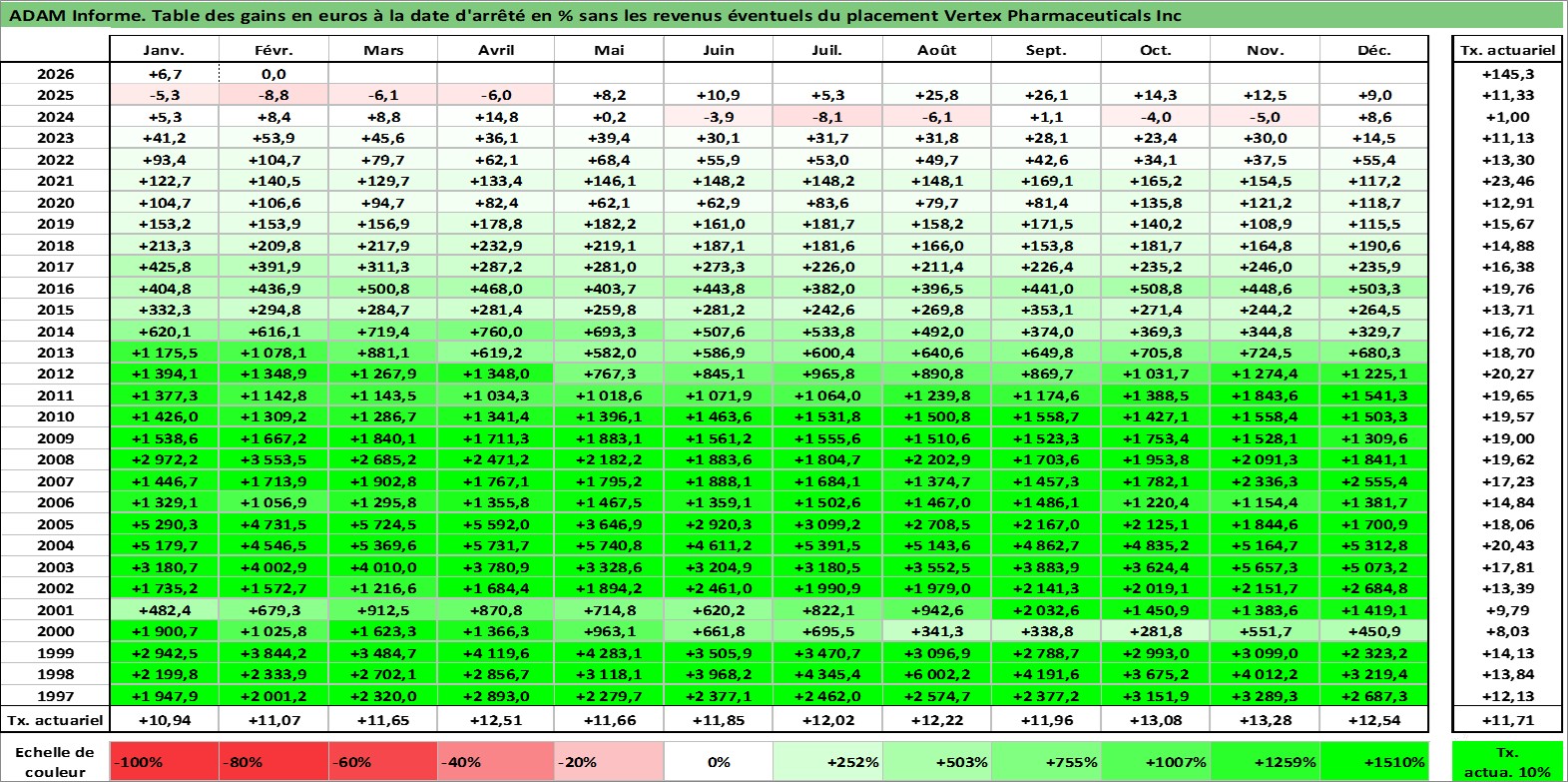Select the +2 555,4 cell for December 2007
1568x782 pixels.
click(x=1374, y=481)
